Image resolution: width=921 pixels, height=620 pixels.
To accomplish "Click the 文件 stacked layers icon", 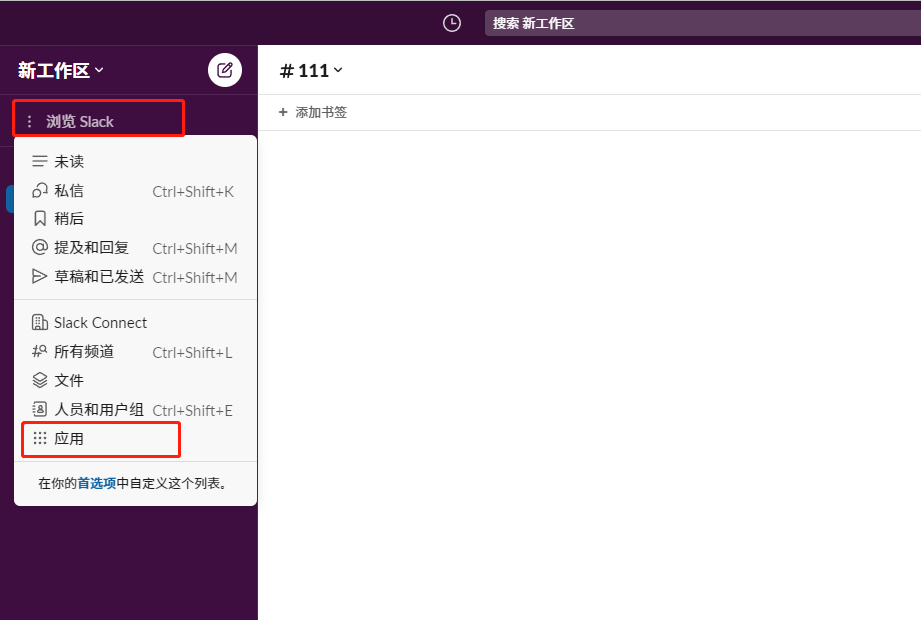I will (39, 380).
